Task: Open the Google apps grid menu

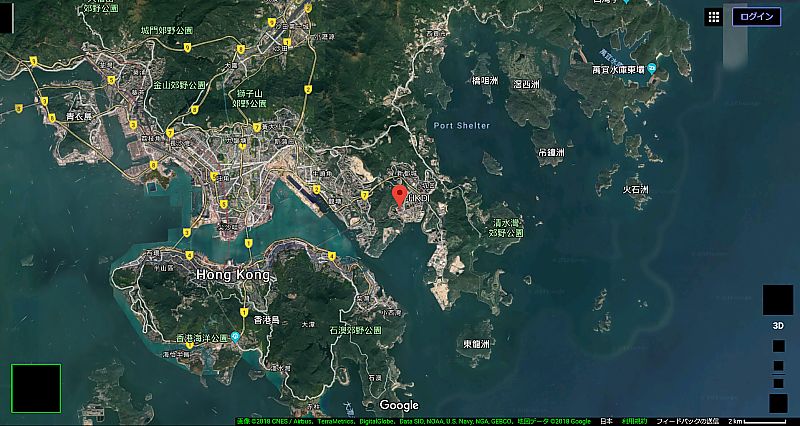Action: point(713,17)
